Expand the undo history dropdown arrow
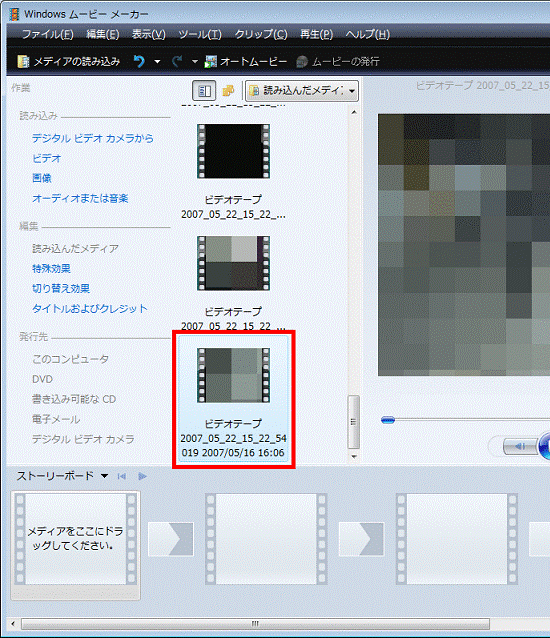Image resolution: width=550 pixels, height=638 pixels. point(157,62)
